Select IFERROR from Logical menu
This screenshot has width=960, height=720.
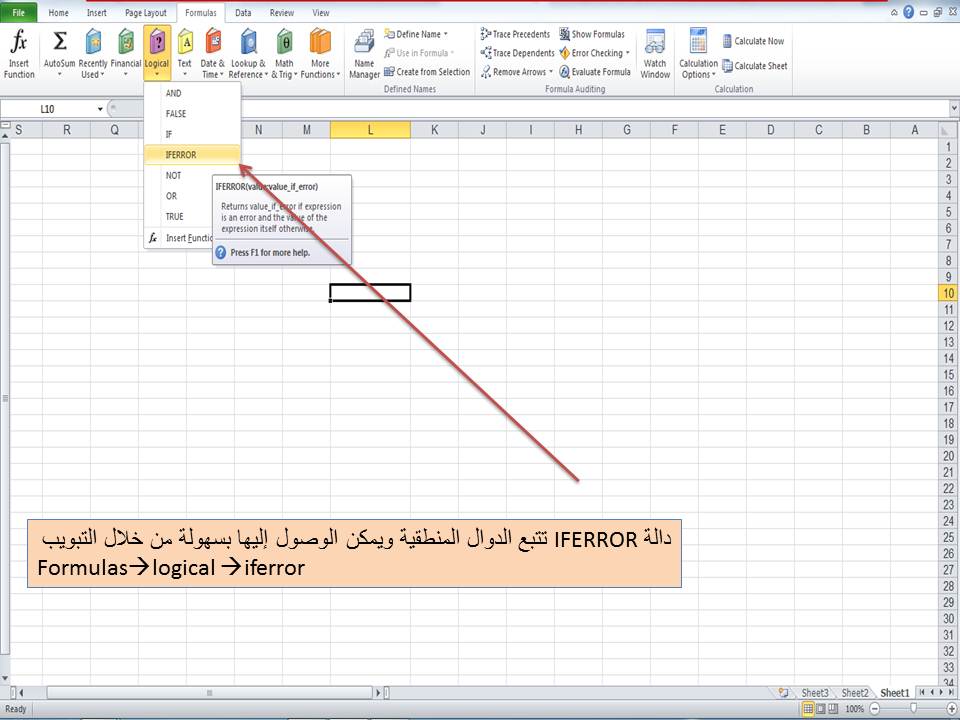click(x=192, y=155)
